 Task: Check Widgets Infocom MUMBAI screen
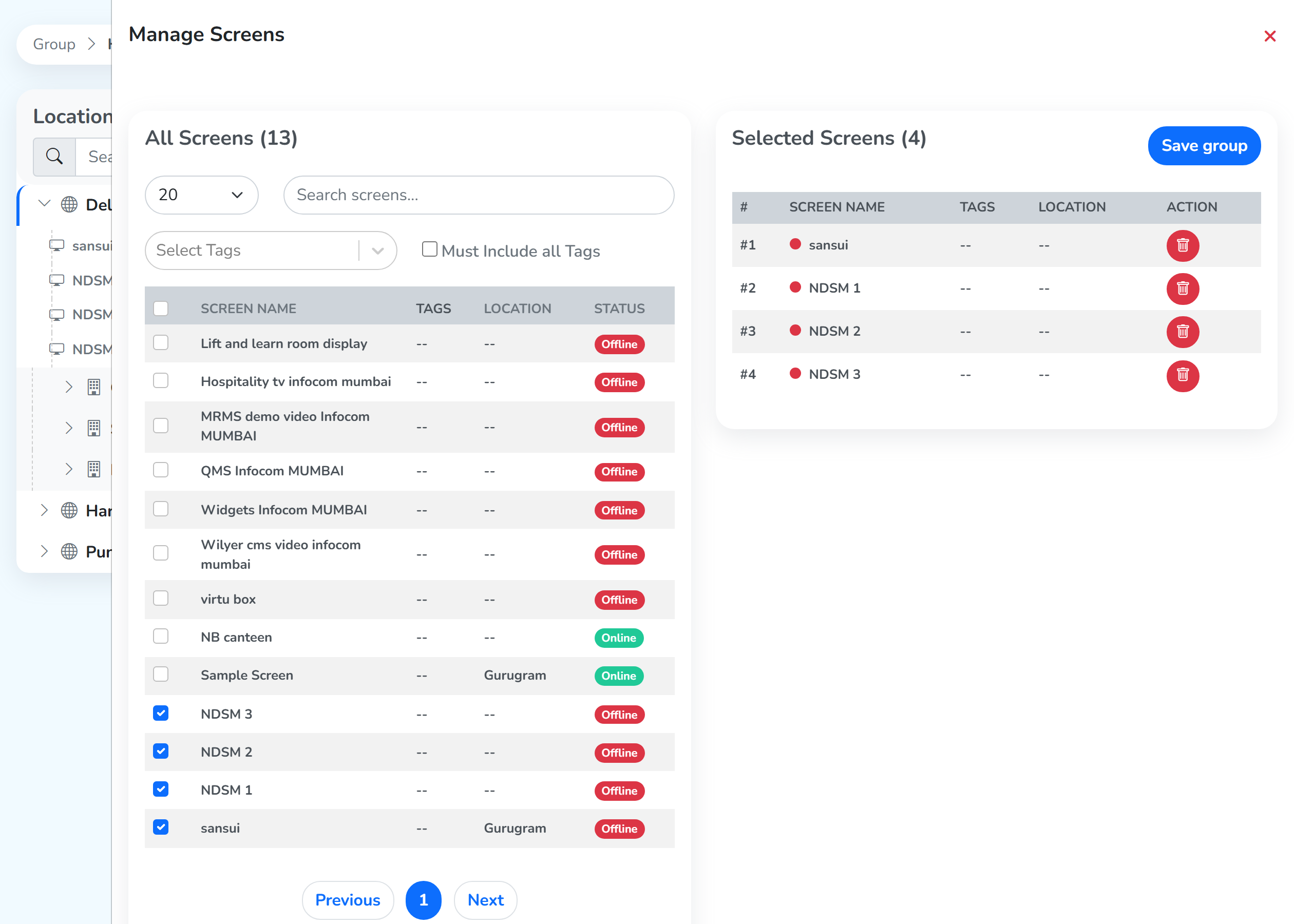point(161,509)
